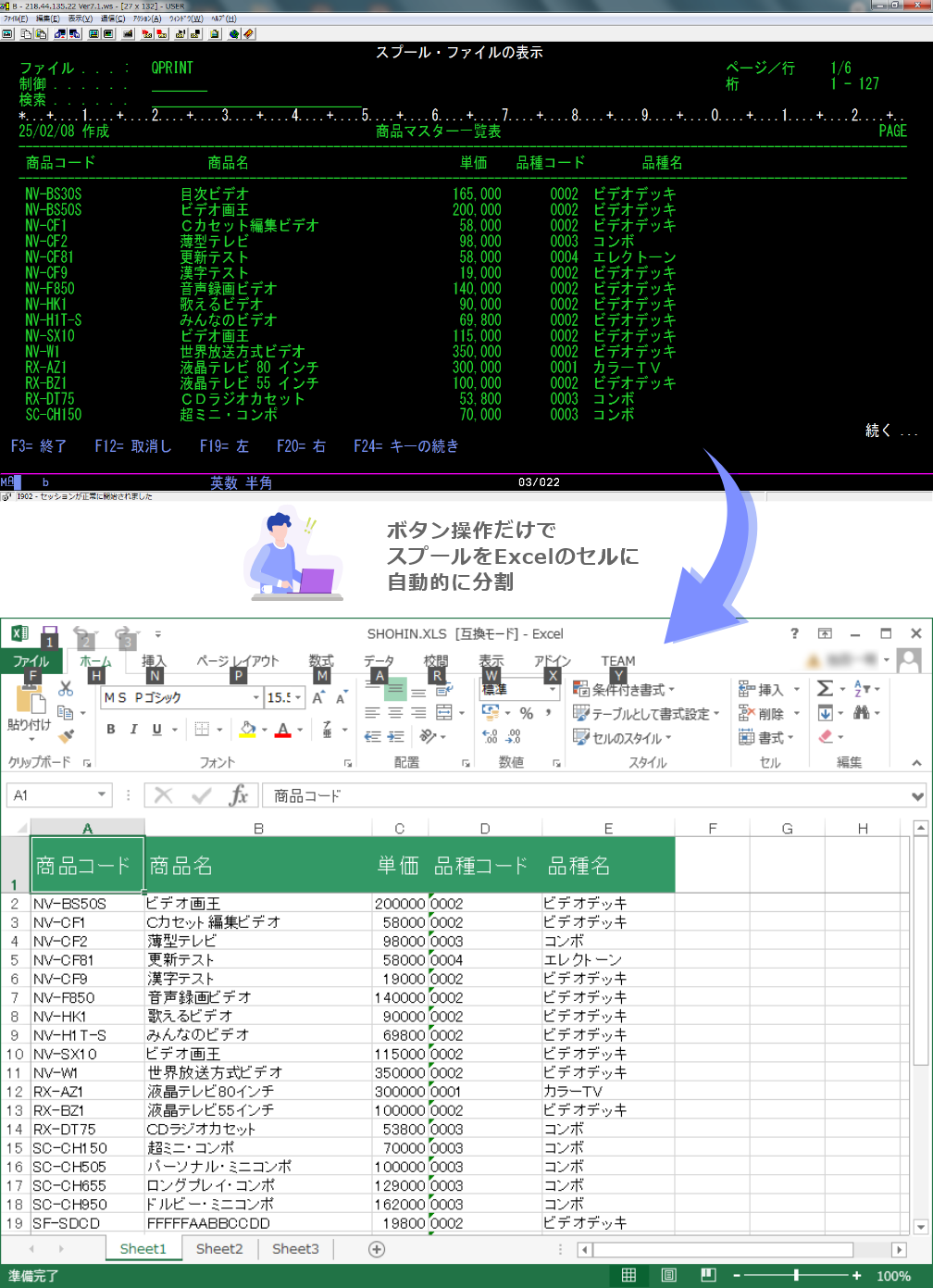Open the font size dropdown
The image size is (933, 1288).
pyautogui.click(x=298, y=698)
